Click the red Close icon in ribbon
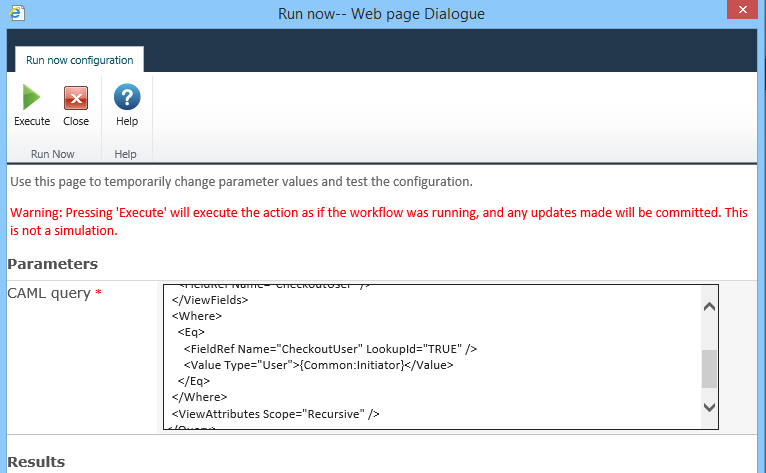 76,98
